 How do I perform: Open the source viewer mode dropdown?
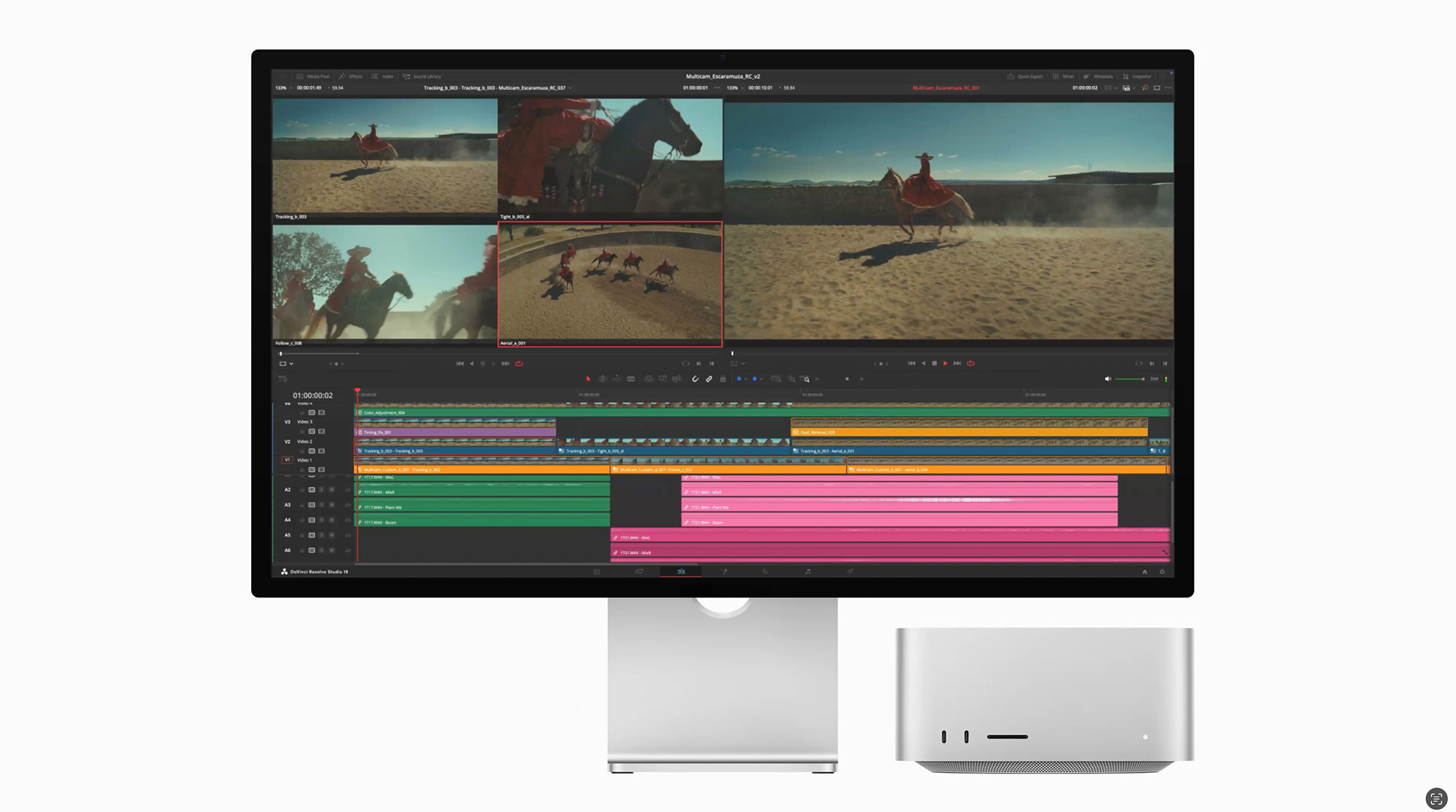[x=285, y=364]
